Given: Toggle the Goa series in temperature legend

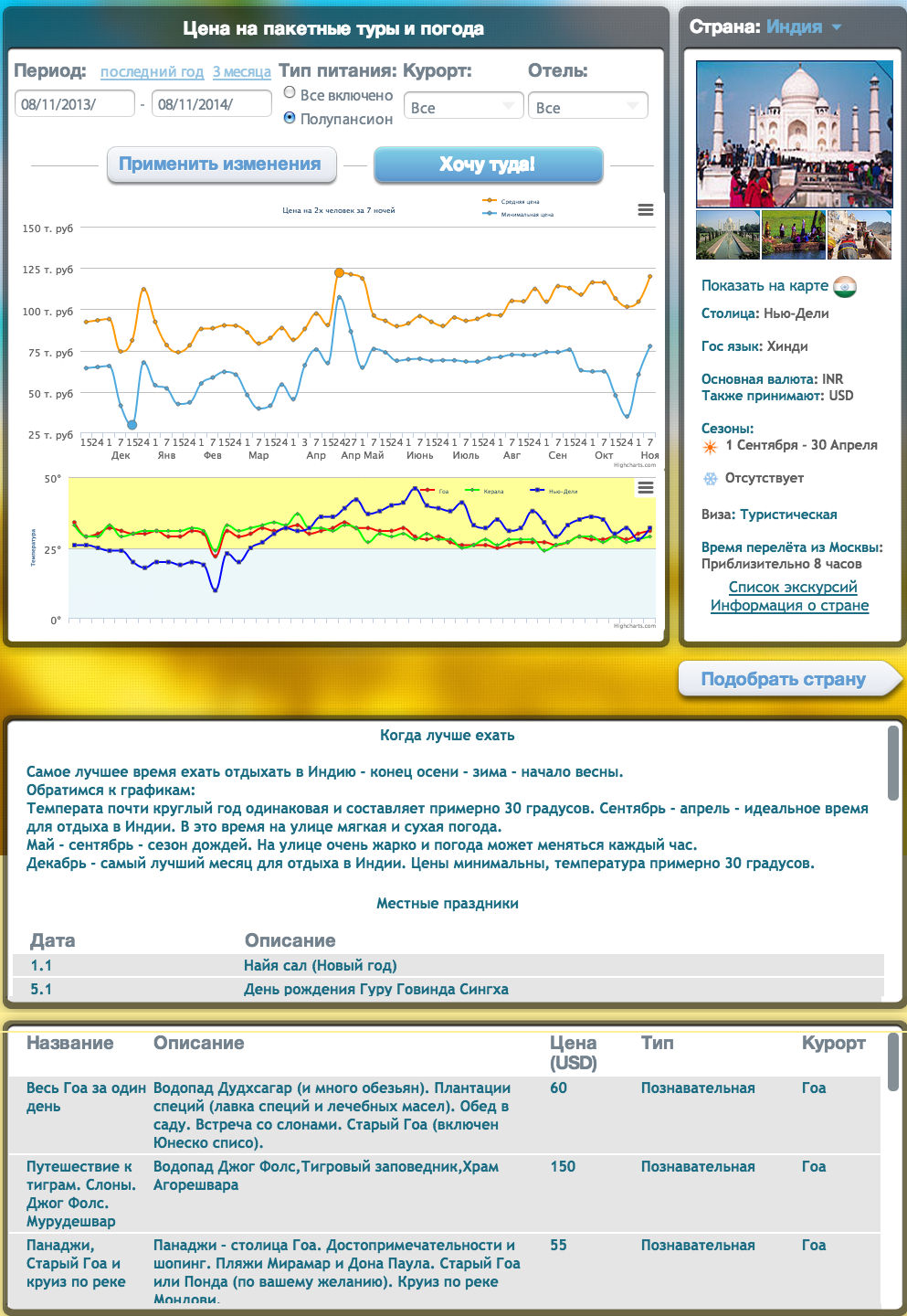Looking at the screenshot, I should click(434, 491).
